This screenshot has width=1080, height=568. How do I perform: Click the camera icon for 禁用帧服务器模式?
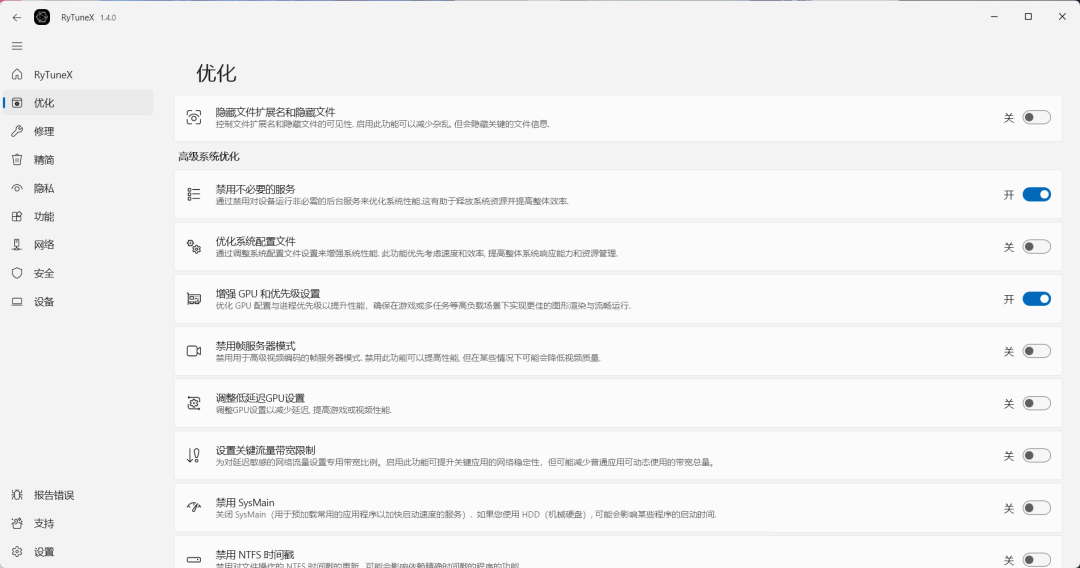(194, 351)
